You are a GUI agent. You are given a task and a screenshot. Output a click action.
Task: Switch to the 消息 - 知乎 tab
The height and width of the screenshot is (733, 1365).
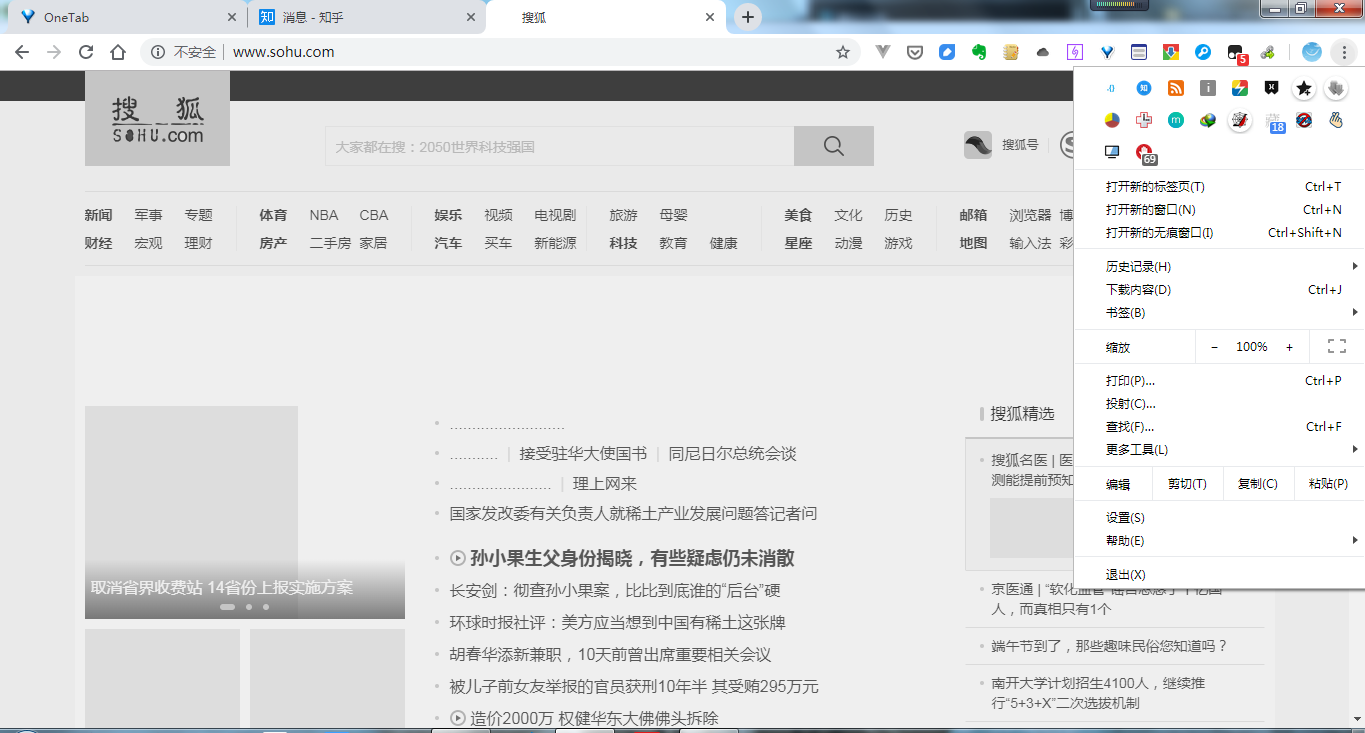click(366, 17)
